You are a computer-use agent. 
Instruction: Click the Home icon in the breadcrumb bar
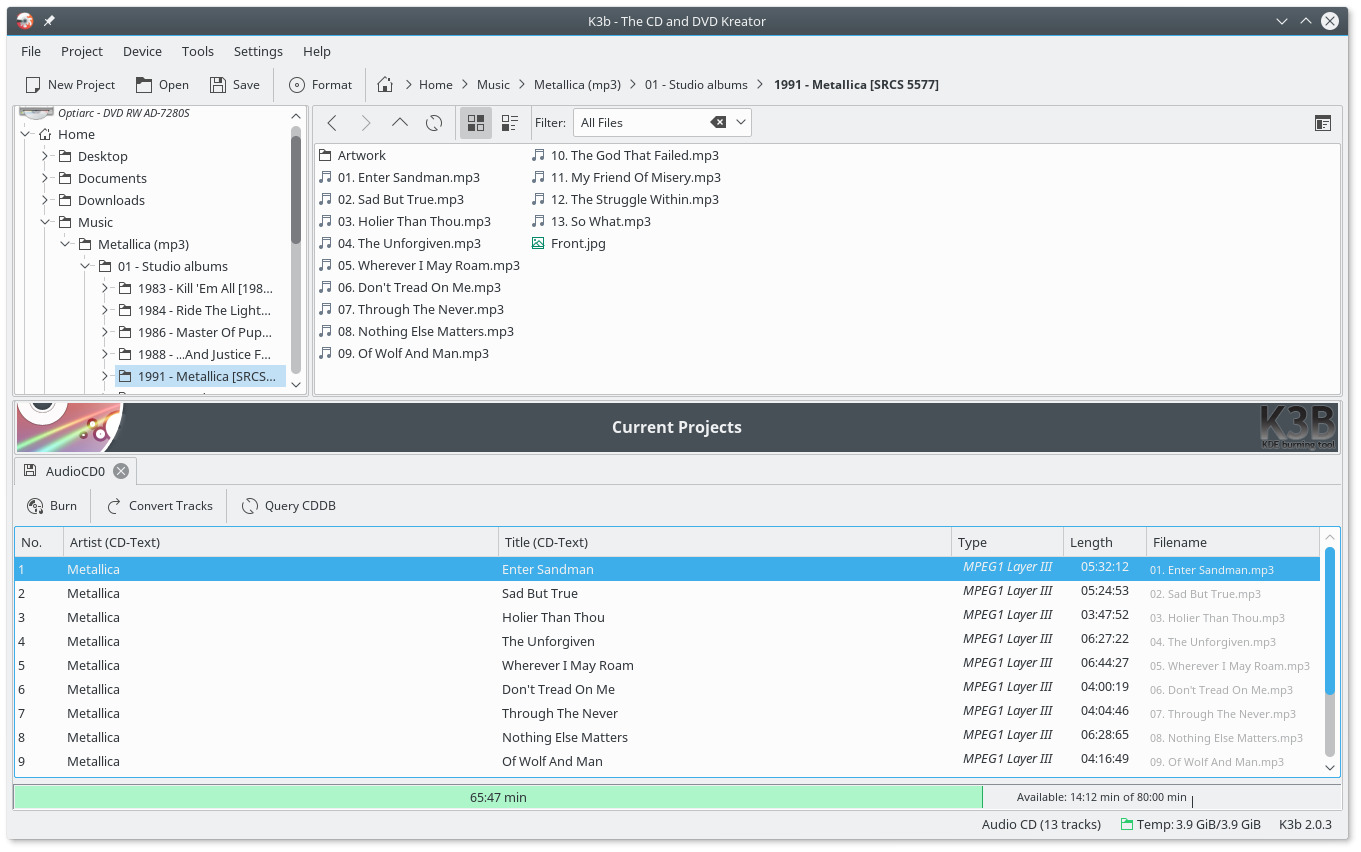[385, 85]
